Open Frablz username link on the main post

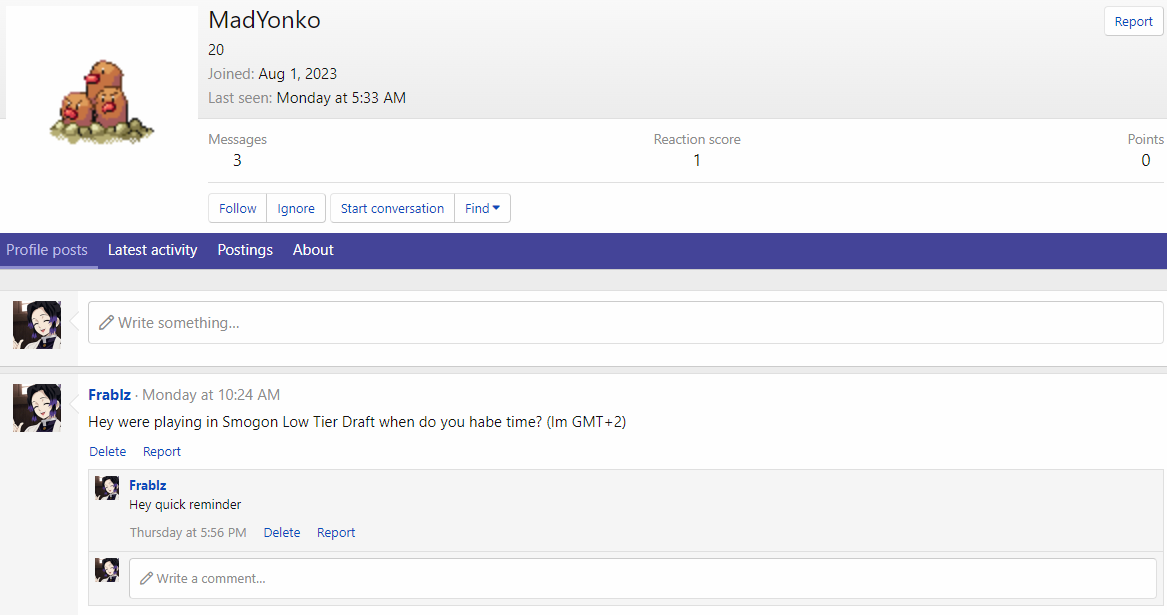tap(109, 395)
